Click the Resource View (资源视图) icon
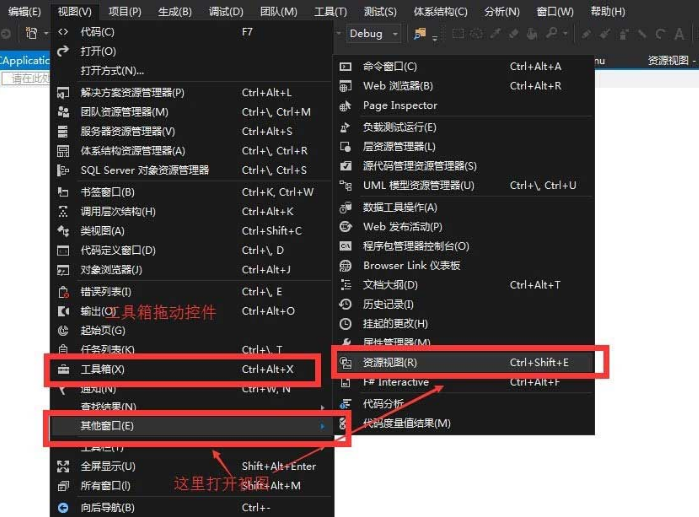 point(346,362)
